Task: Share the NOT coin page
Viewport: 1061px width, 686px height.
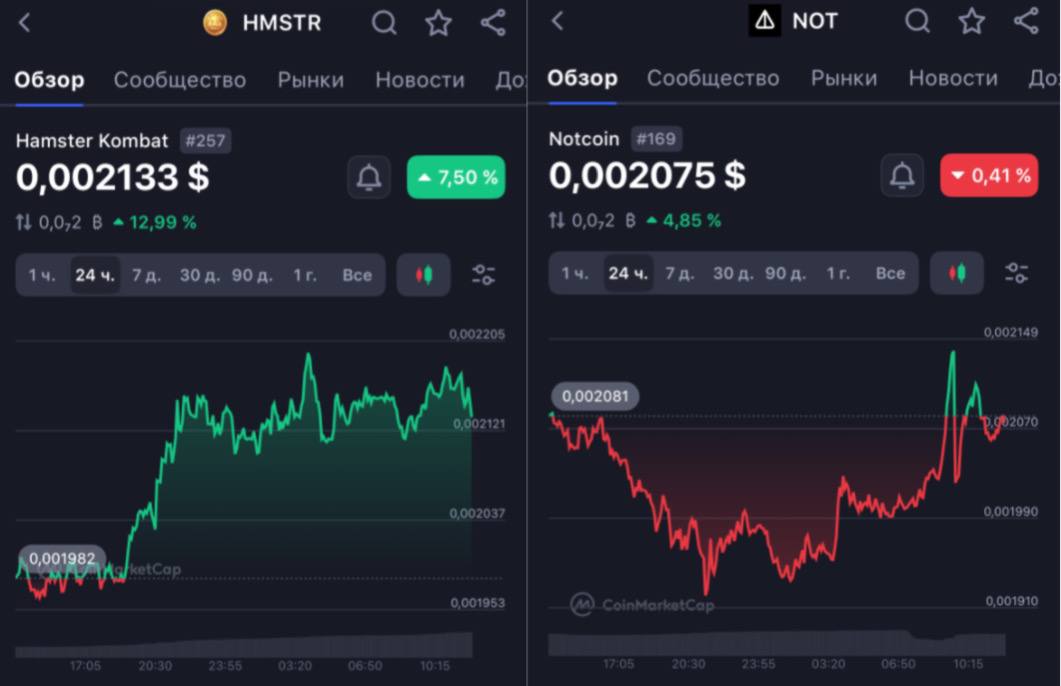Action: pos(1026,21)
